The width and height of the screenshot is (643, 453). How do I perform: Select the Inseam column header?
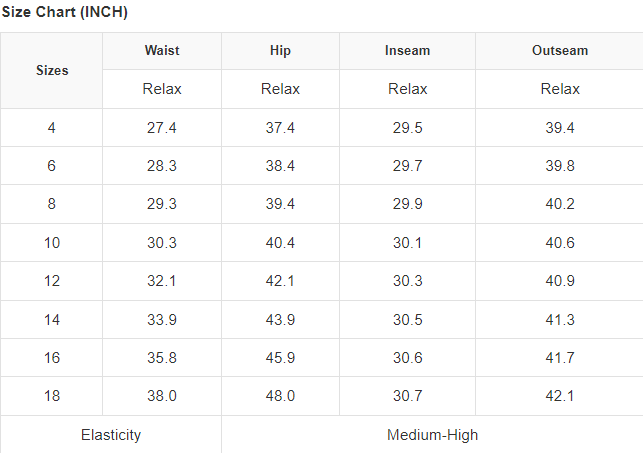(407, 51)
